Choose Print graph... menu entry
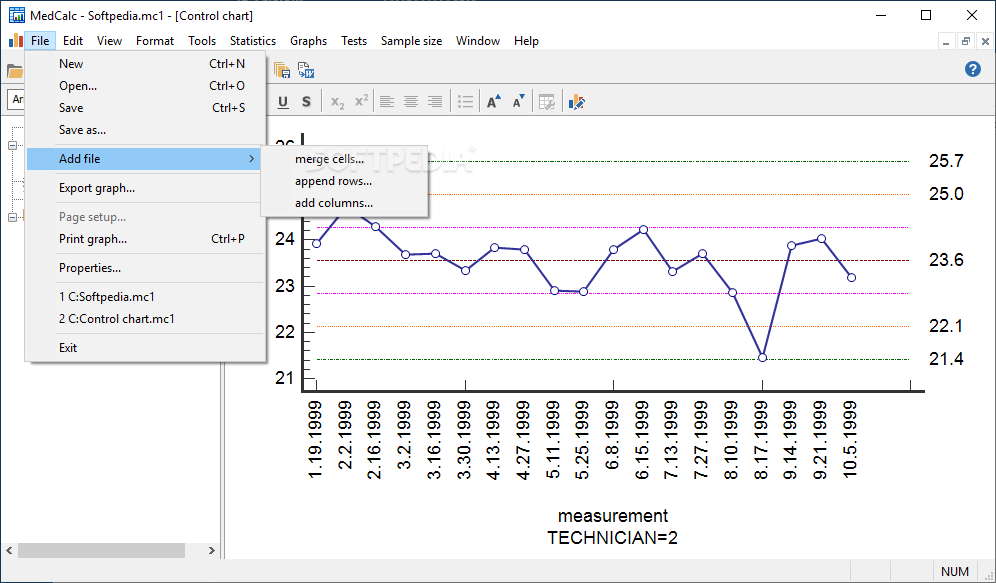 145,239
